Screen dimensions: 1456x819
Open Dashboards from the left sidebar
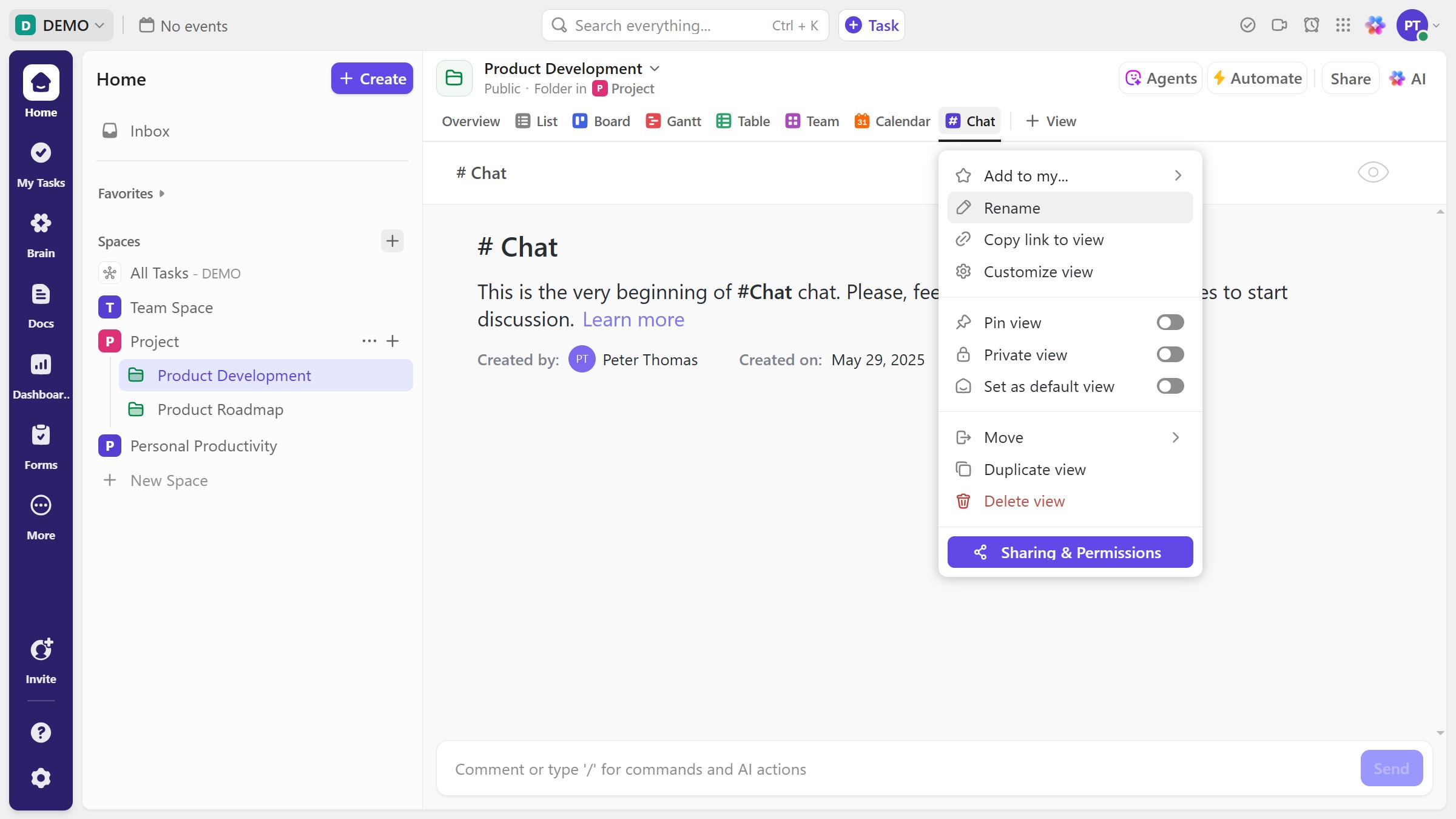[41, 375]
